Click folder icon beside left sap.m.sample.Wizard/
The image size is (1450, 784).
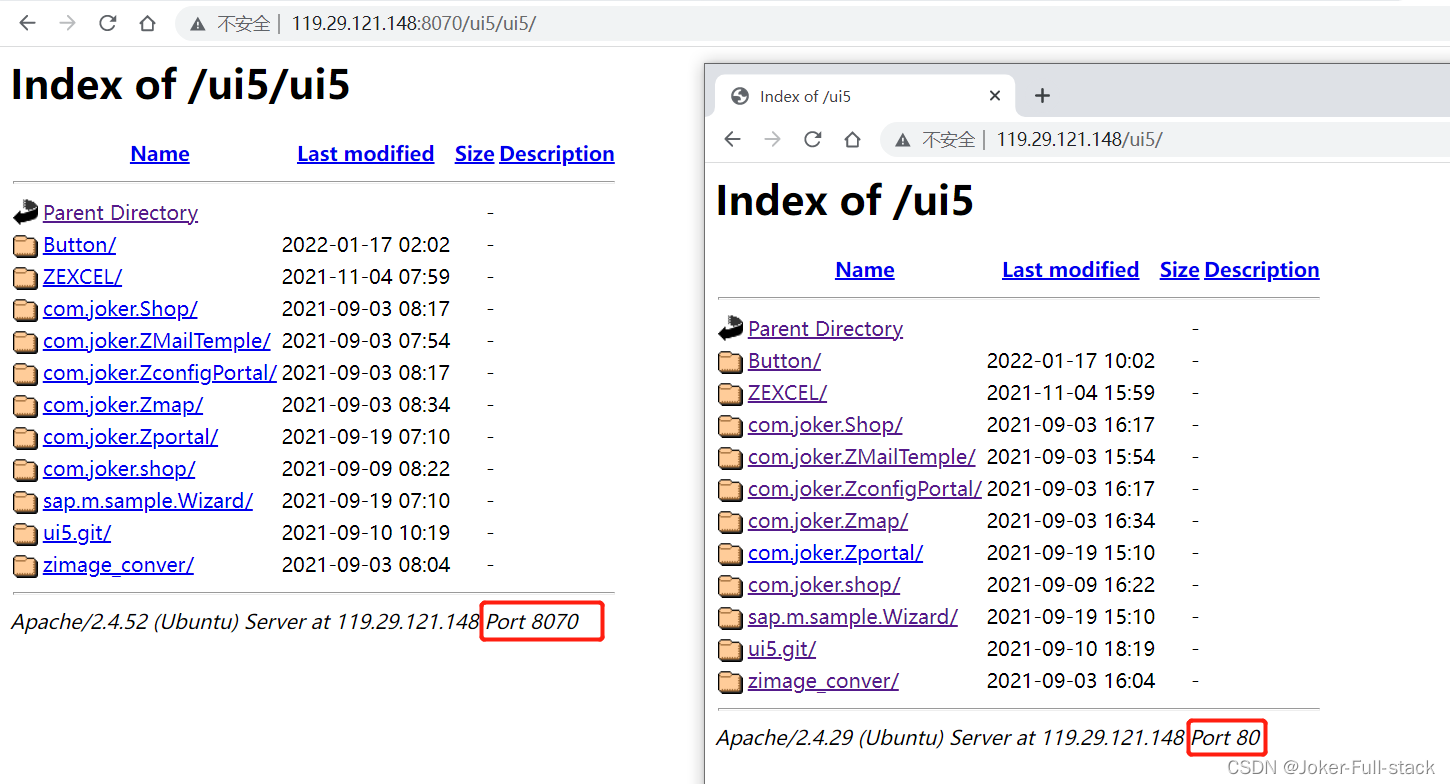(25, 502)
